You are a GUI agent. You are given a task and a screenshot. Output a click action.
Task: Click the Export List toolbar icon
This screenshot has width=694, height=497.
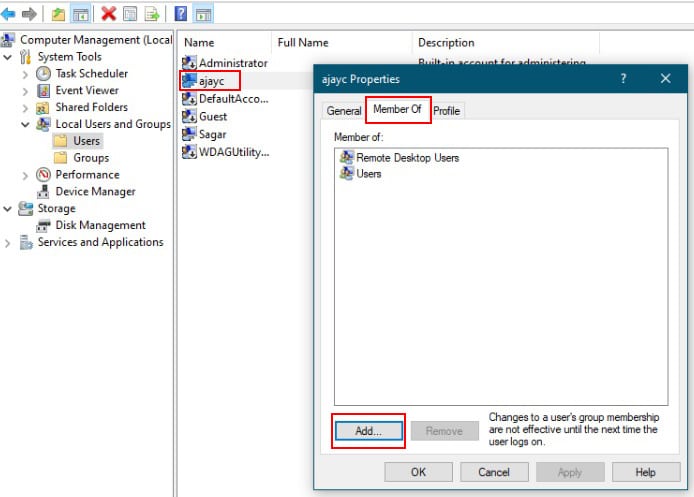151,14
